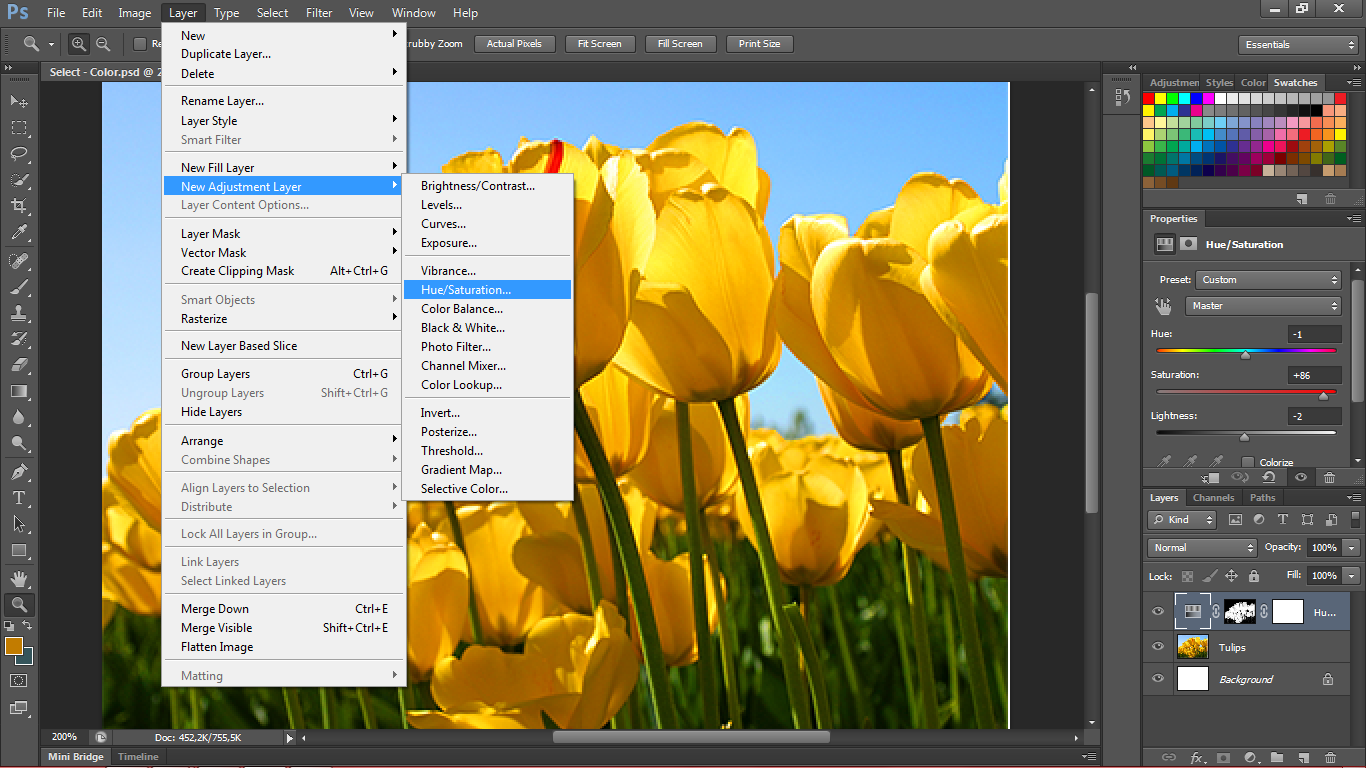Open the Essentials workspace dropdown

tap(1298, 45)
